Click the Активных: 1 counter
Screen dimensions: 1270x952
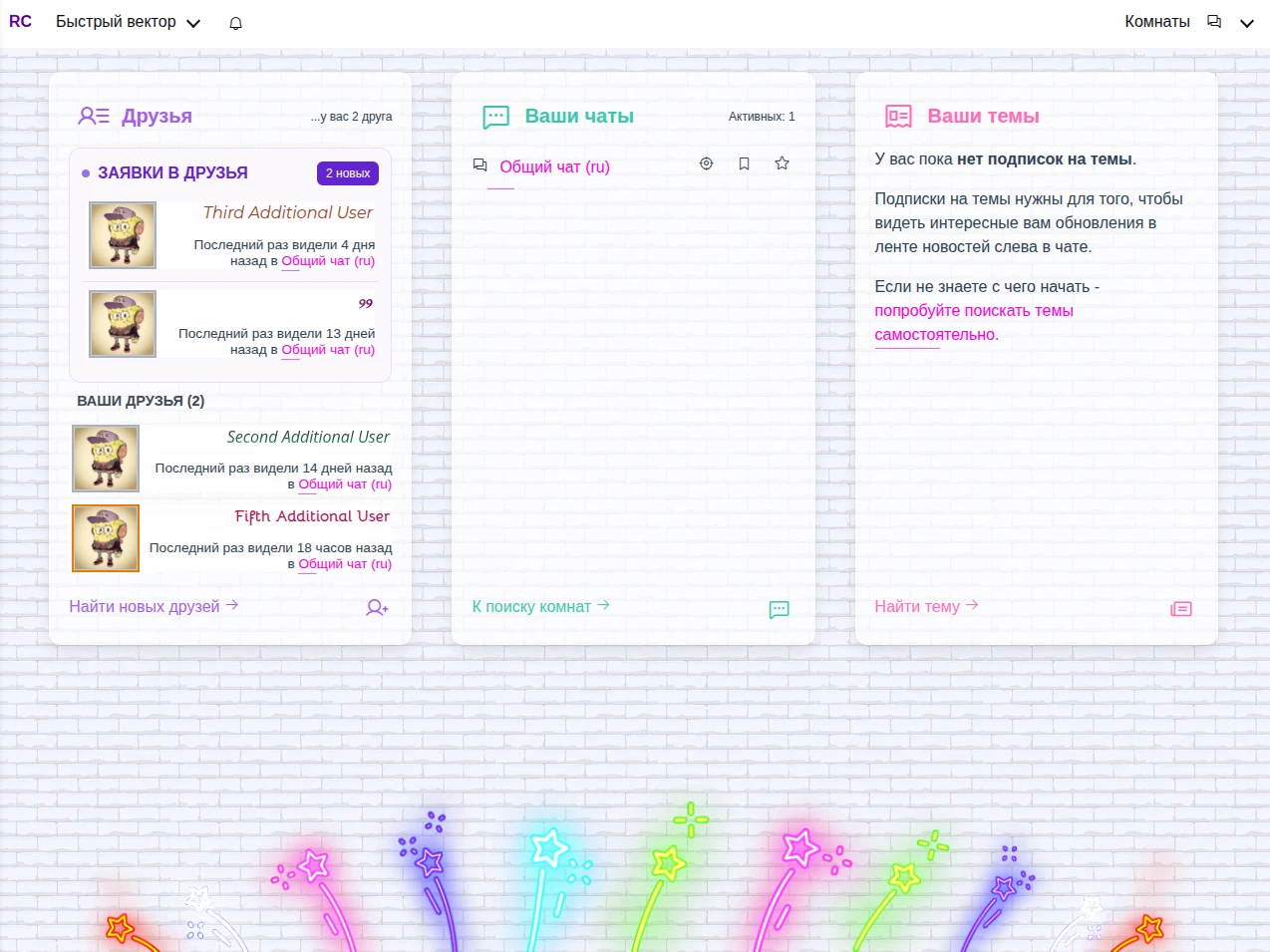coord(762,117)
